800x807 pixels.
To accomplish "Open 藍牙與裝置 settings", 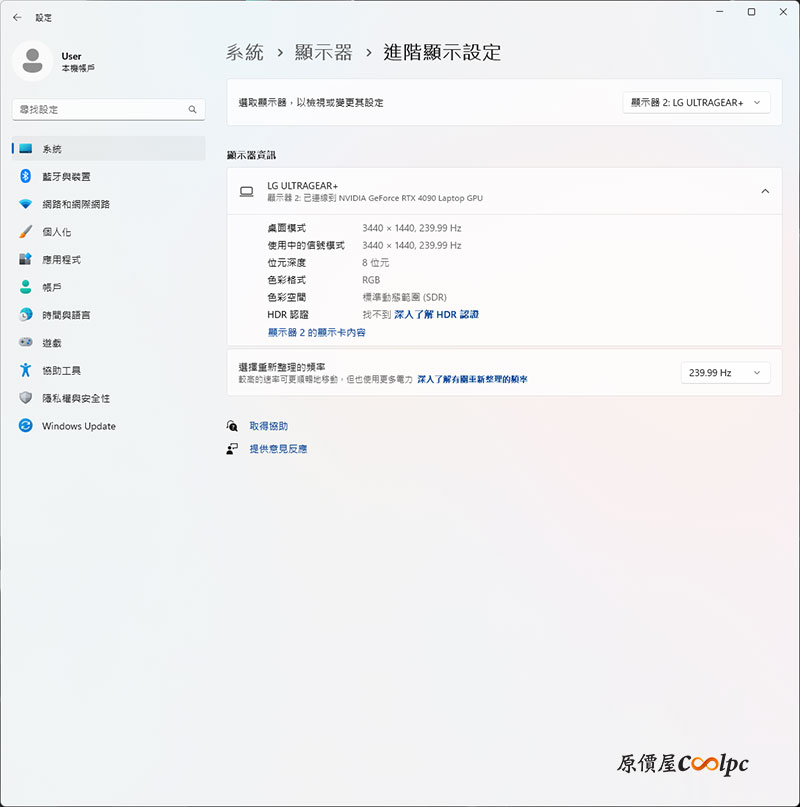I will (109, 176).
